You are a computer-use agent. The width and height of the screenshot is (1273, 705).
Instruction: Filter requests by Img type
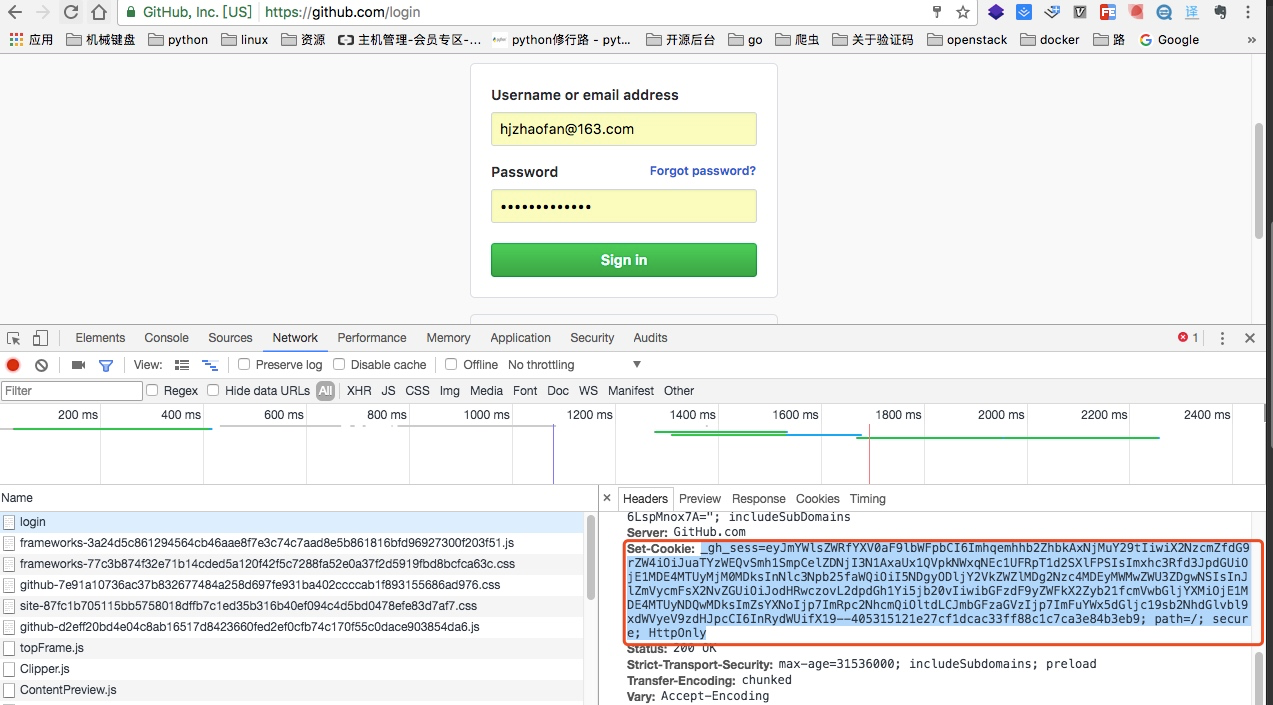point(450,391)
